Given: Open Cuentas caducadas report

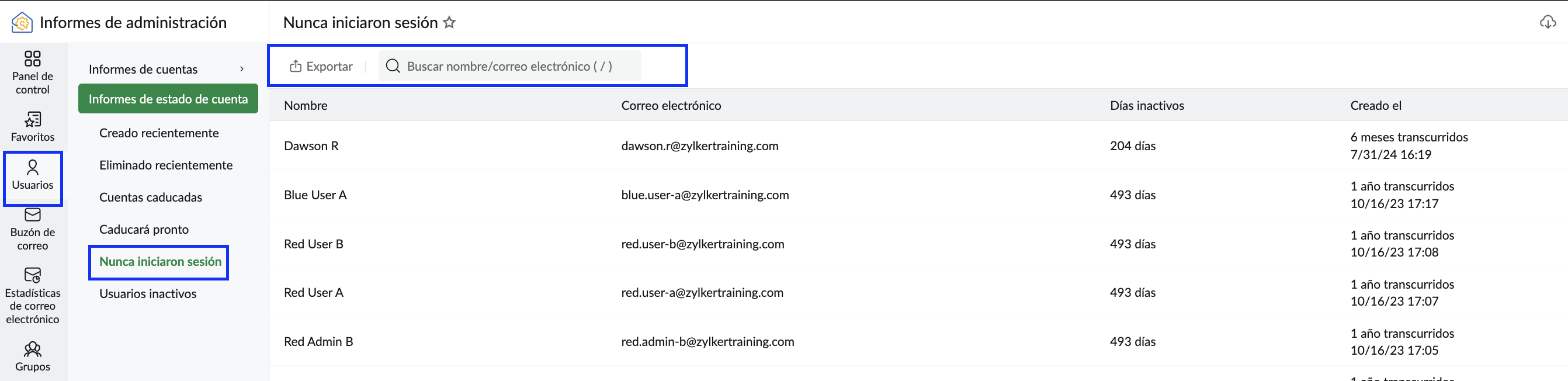Looking at the screenshot, I should click(150, 198).
